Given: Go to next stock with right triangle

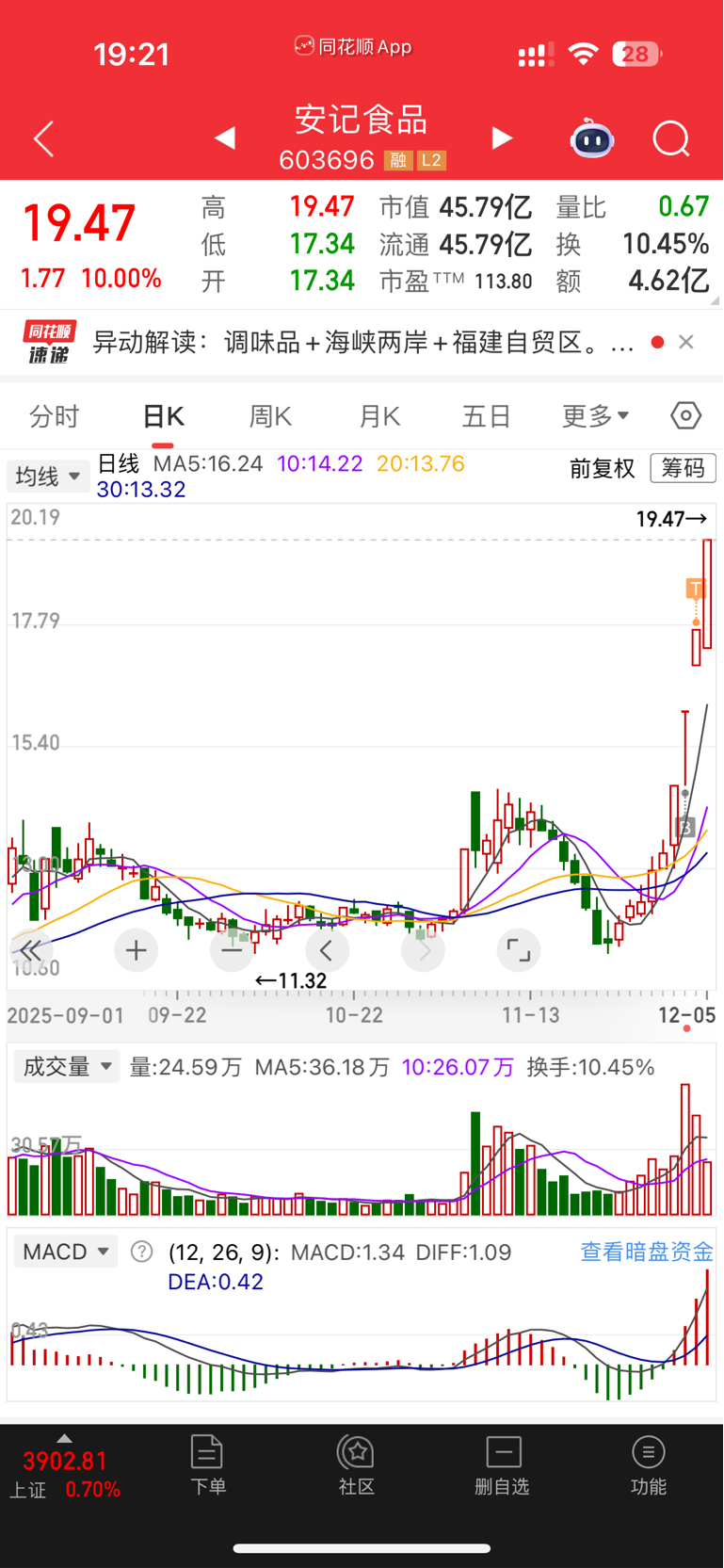Looking at the screenshot, I should [x=502, y=138].
